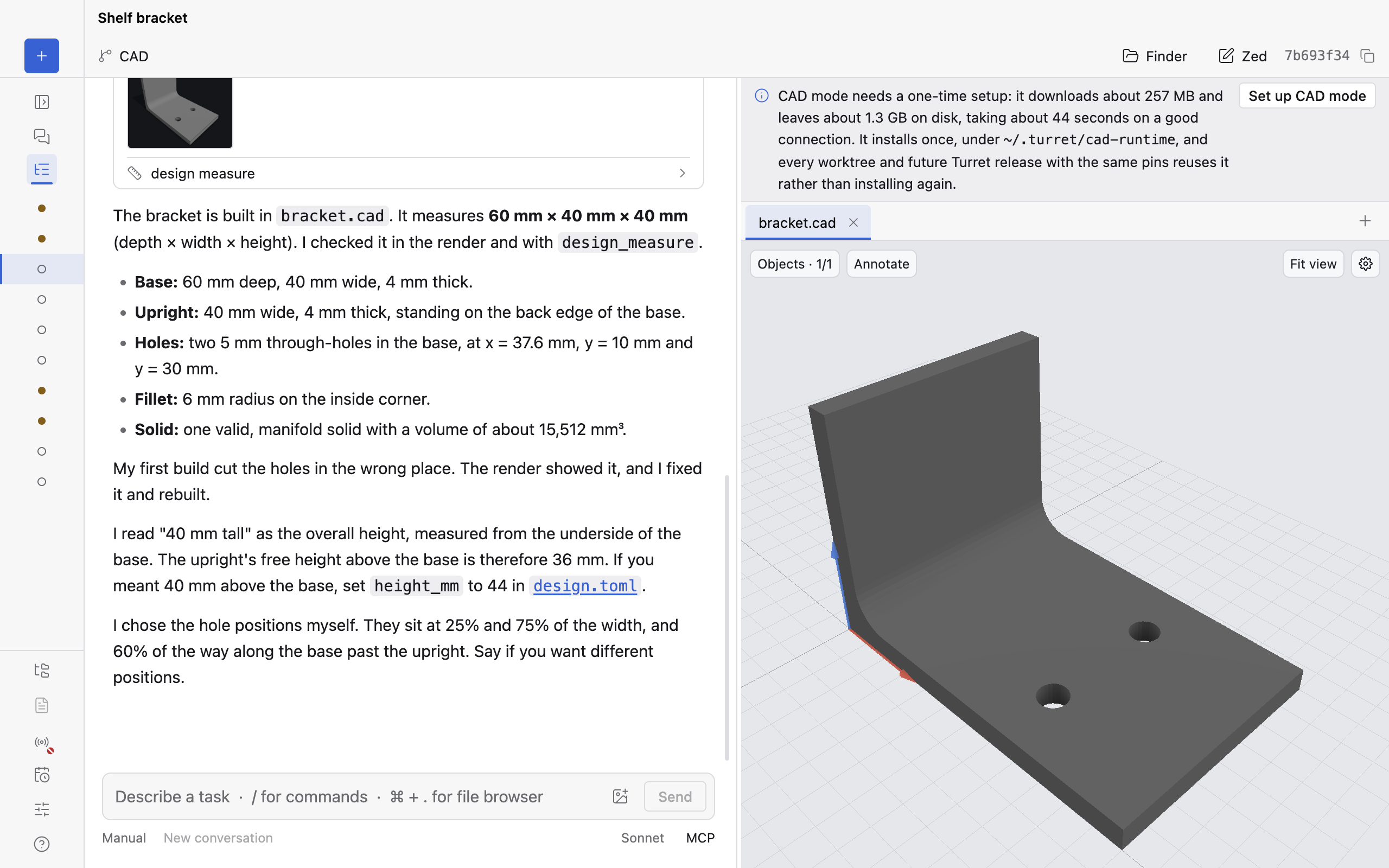Image resolution: width=1389 pixels, height=868 pixels.
Task: Click the Describe a task input field
Action: click(x=356, y=796)
